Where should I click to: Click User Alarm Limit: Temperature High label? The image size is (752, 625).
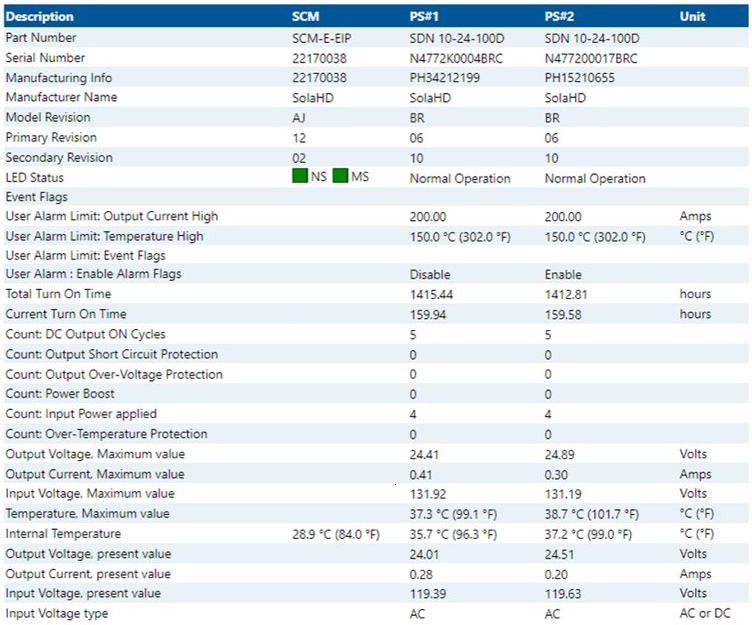[x=105, y=236]
